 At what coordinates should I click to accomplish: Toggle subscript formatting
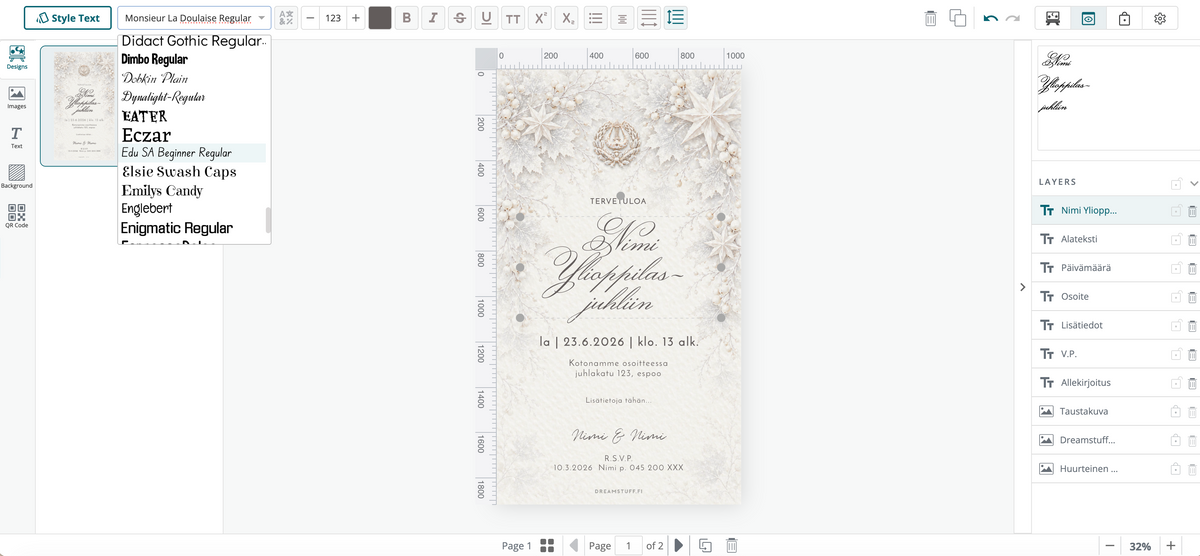[x=567, y=18]
